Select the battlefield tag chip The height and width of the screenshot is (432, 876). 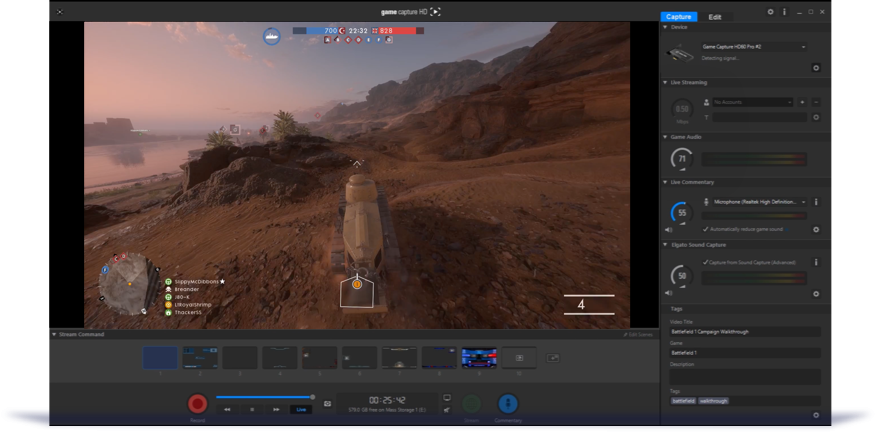[684, 401]
